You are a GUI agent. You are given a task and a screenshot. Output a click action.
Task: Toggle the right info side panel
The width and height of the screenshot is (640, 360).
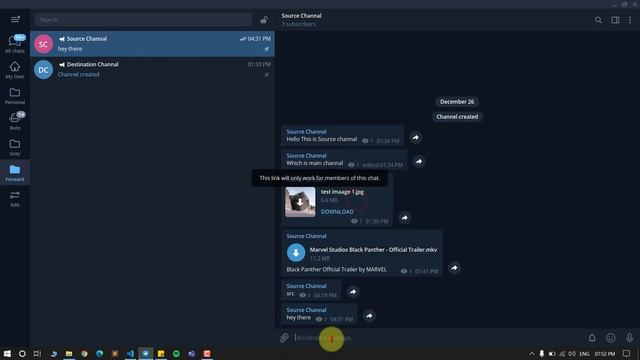[615, 20]
